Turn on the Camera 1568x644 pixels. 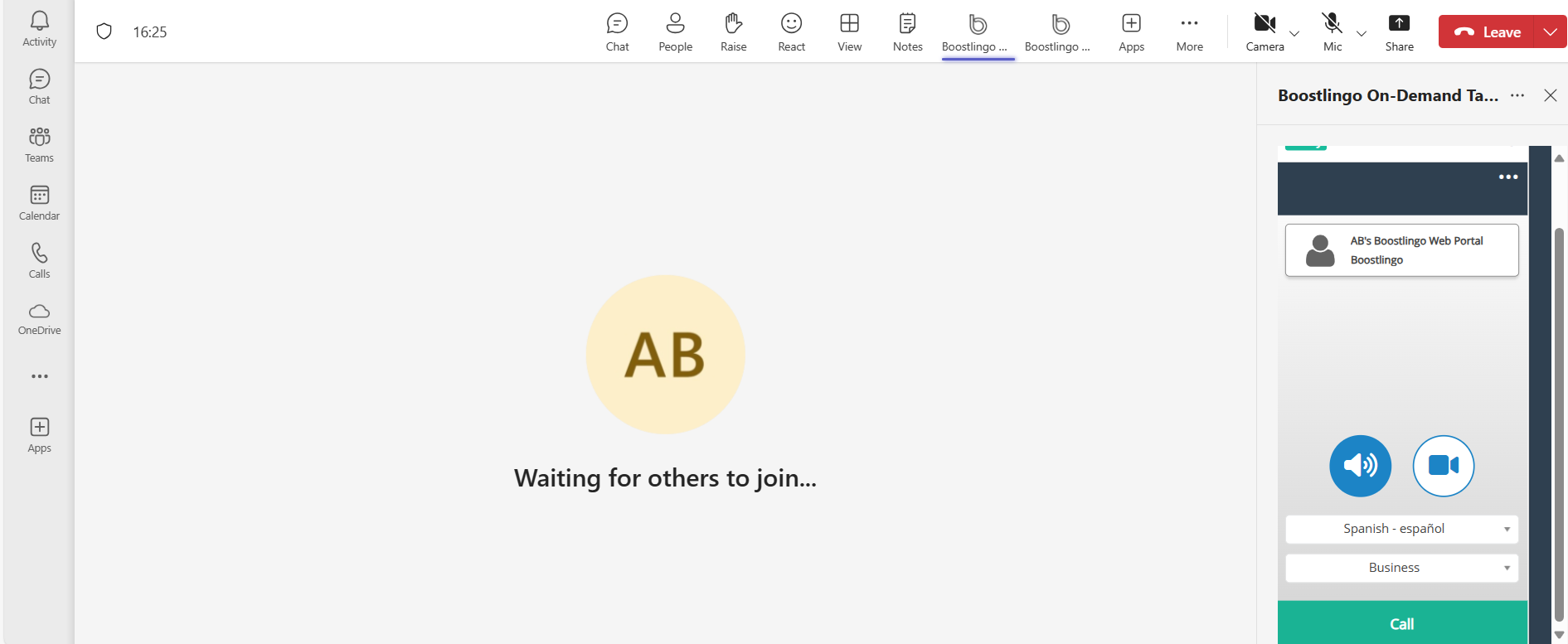tap(1264, 32)
